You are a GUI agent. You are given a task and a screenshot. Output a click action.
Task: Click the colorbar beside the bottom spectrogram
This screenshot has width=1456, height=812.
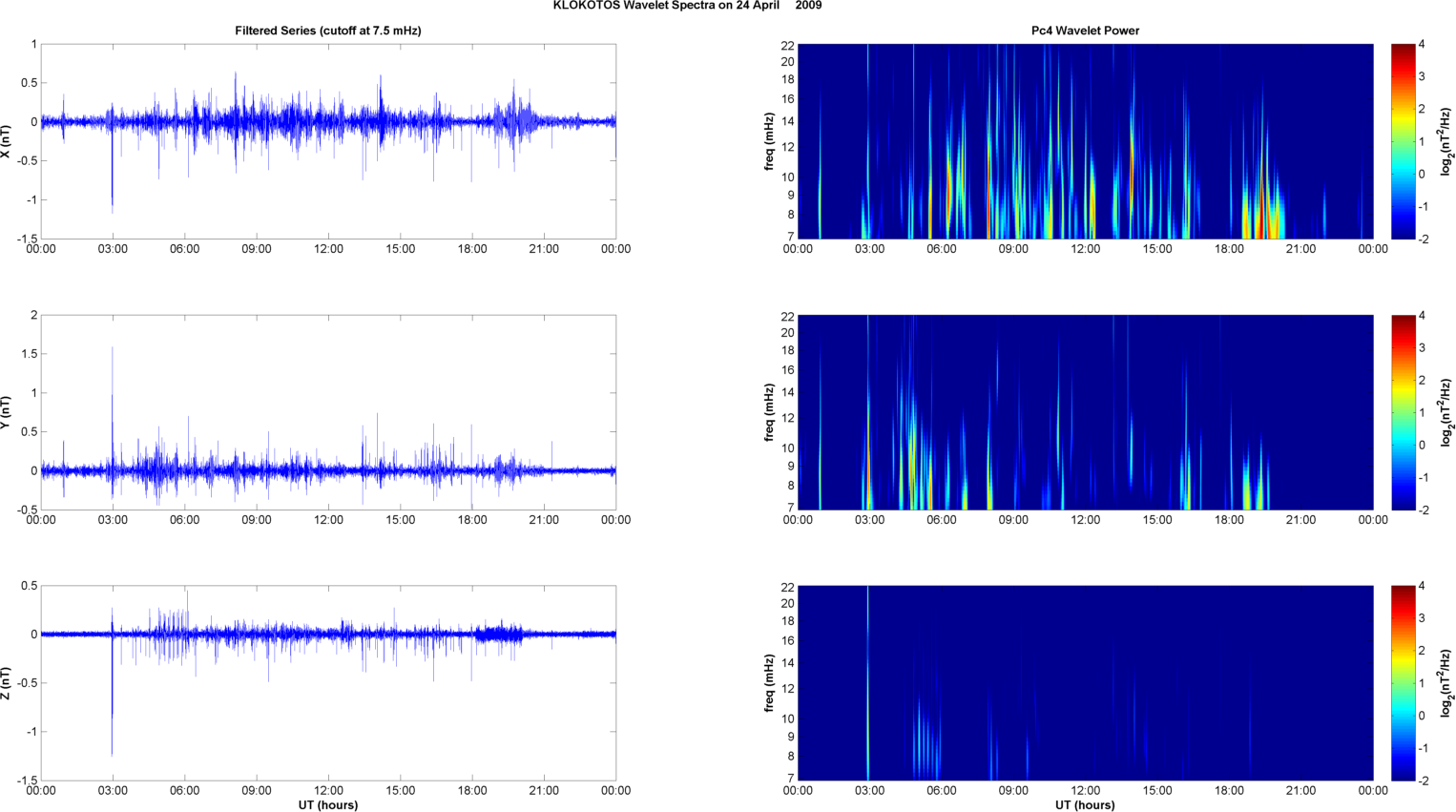1403,683
